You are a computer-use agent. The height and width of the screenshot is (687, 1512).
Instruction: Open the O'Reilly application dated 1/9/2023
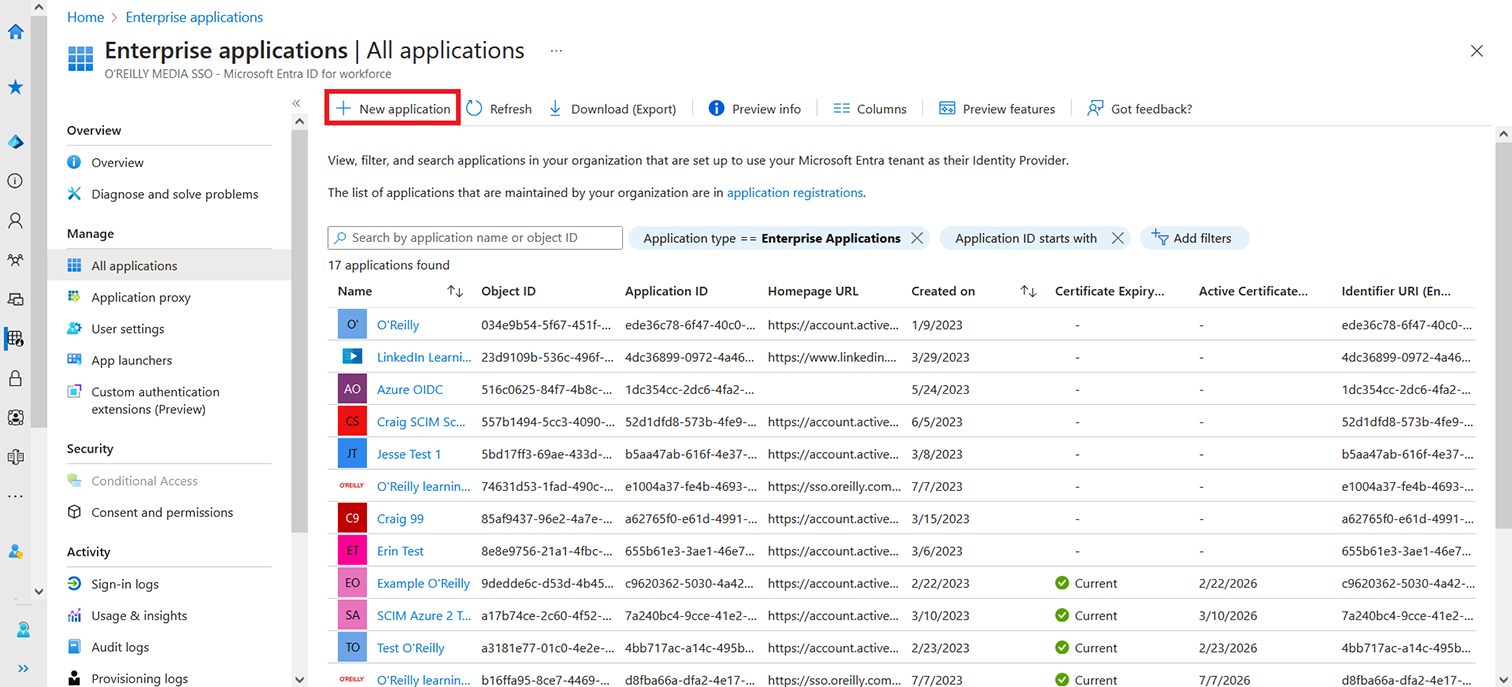click(398, 325)
